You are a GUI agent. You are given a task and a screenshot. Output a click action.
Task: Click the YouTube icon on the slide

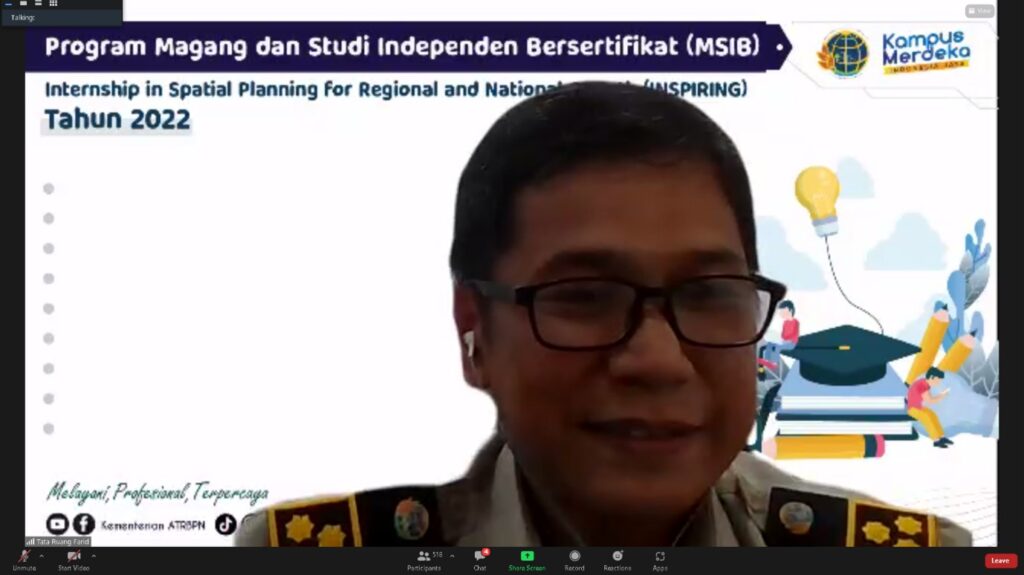point(57,524)
